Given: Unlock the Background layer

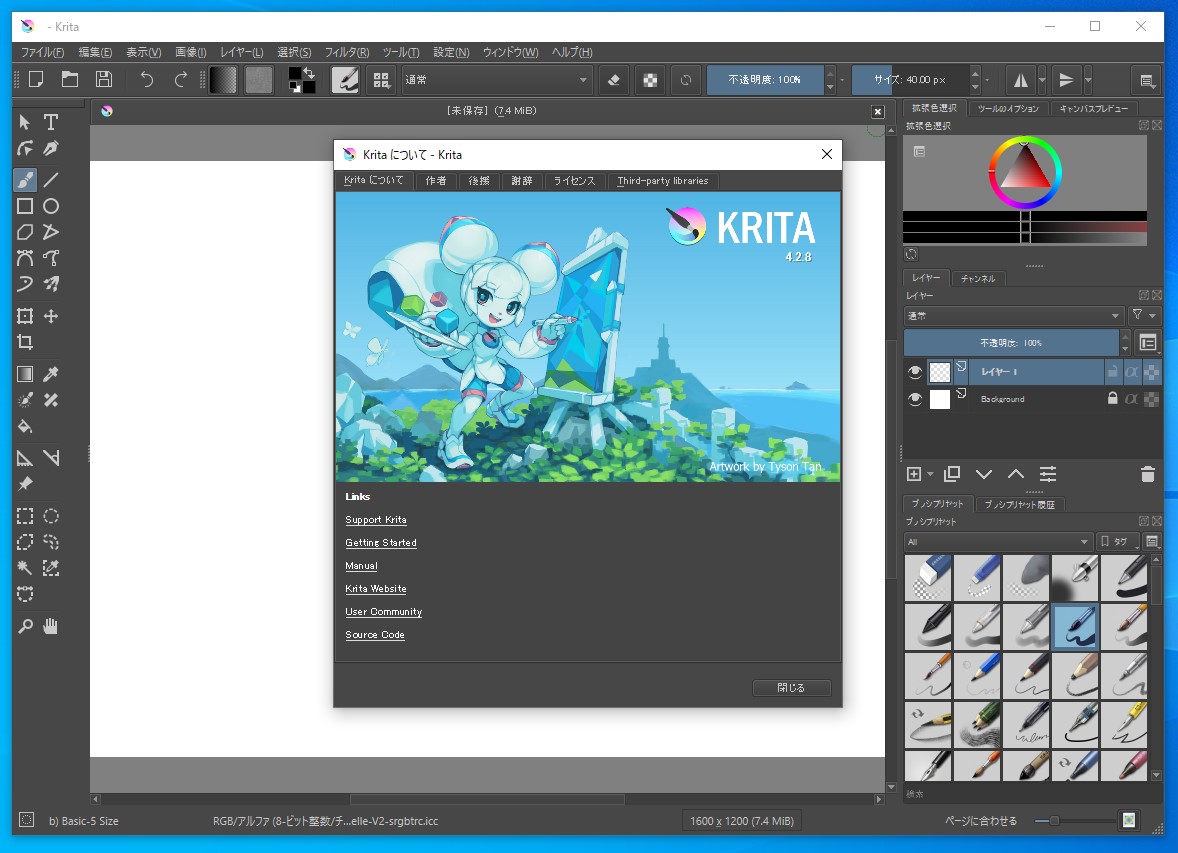Looking at the screenshot, I should click(1113, 399).
